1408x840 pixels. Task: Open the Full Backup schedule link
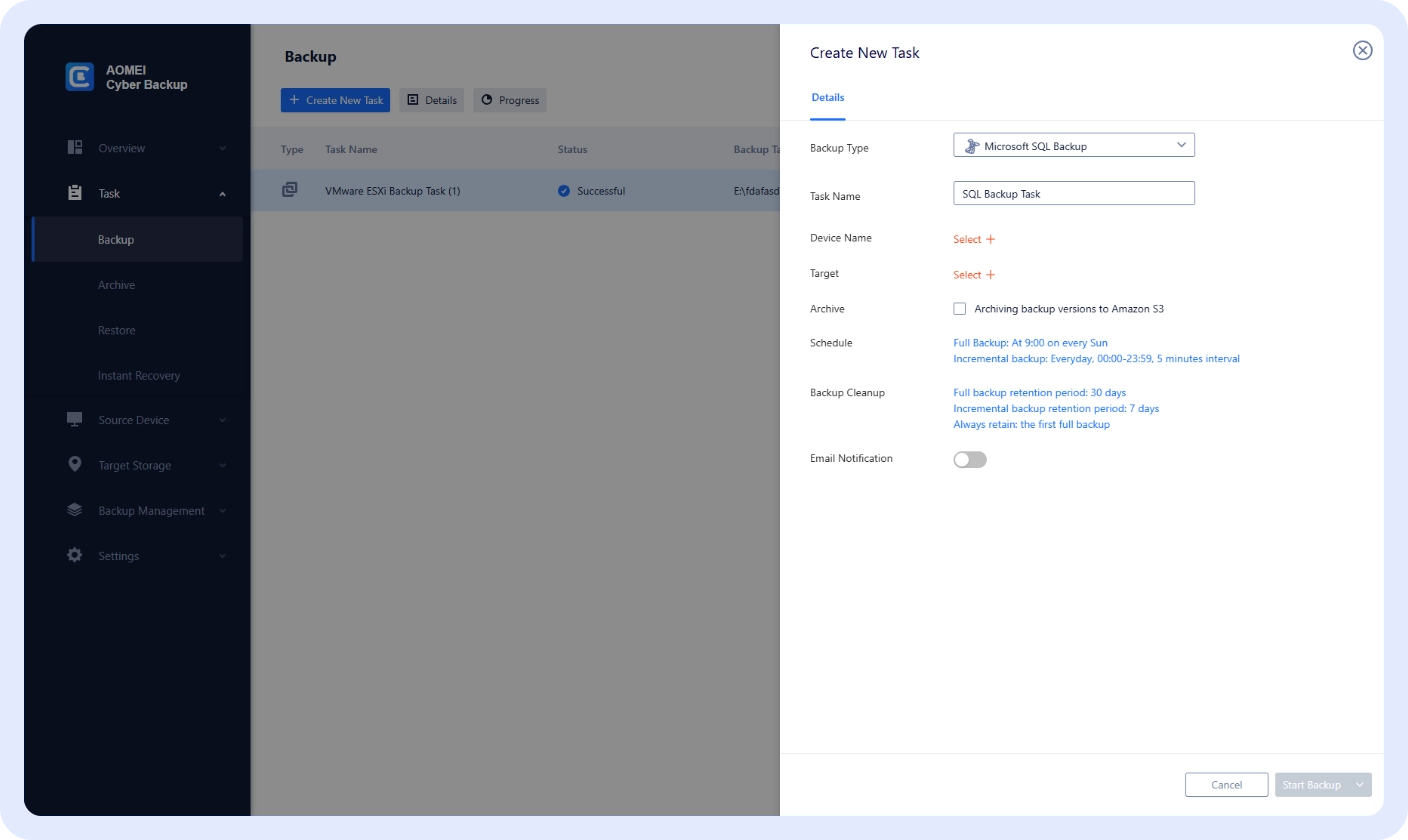1030,343
